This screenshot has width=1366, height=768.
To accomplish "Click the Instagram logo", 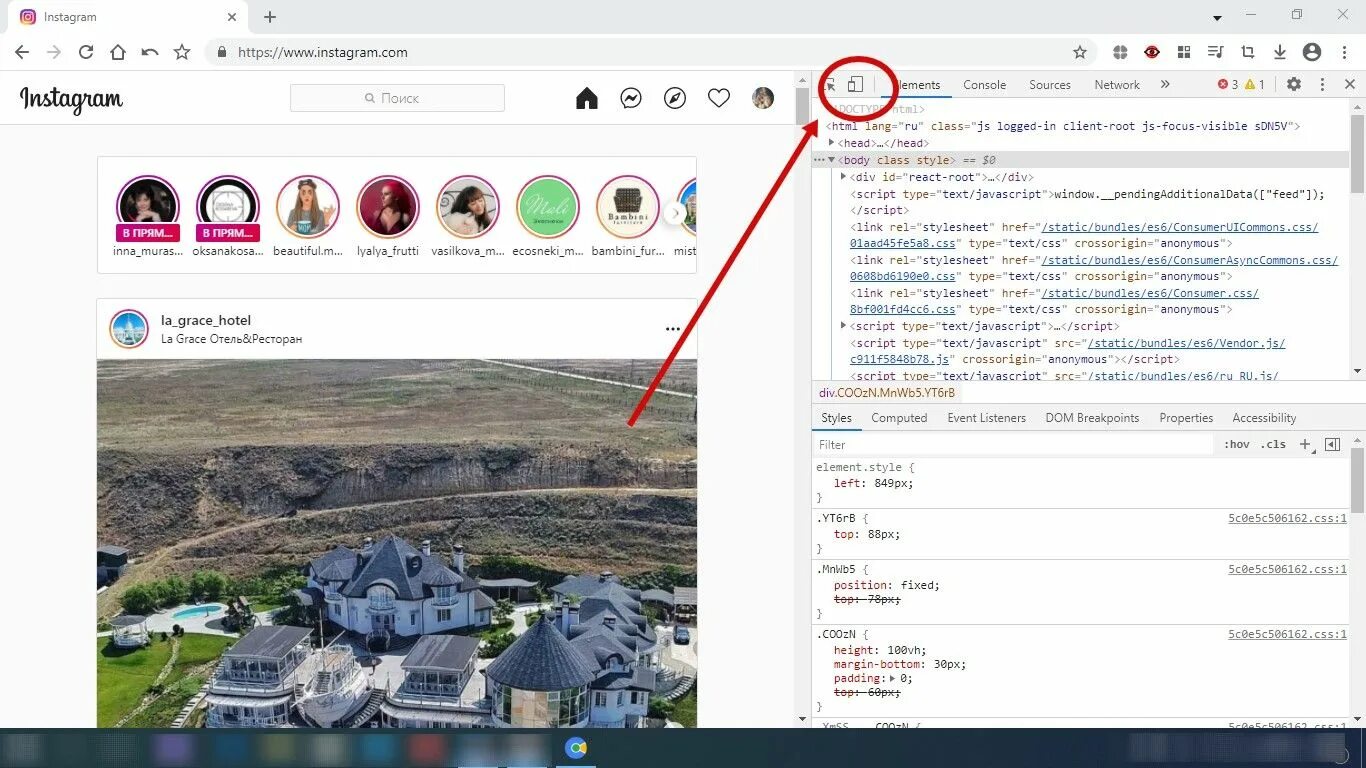I will (x=71, y=99).
